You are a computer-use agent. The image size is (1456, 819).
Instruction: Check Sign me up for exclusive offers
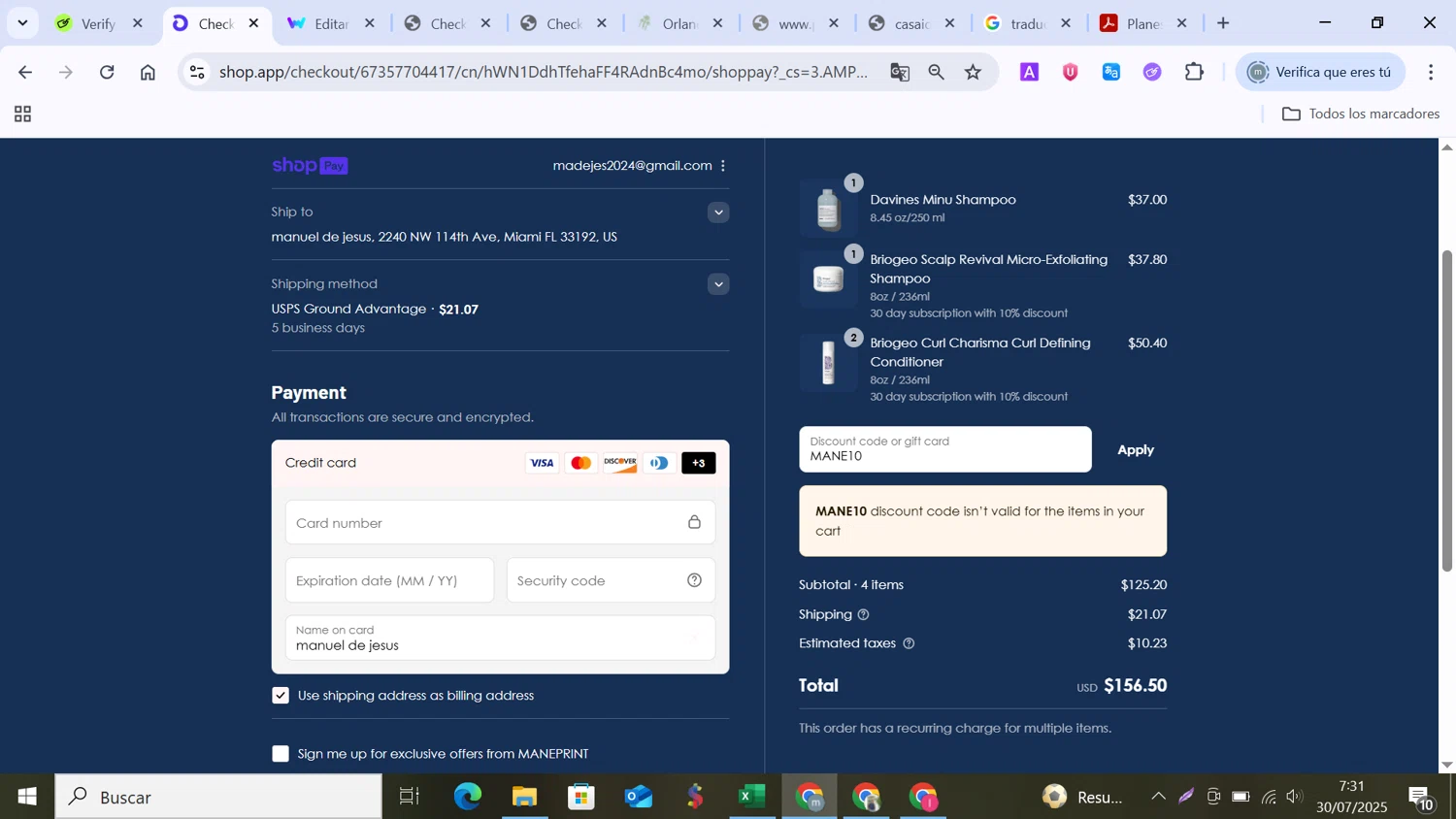pos(281,754)
